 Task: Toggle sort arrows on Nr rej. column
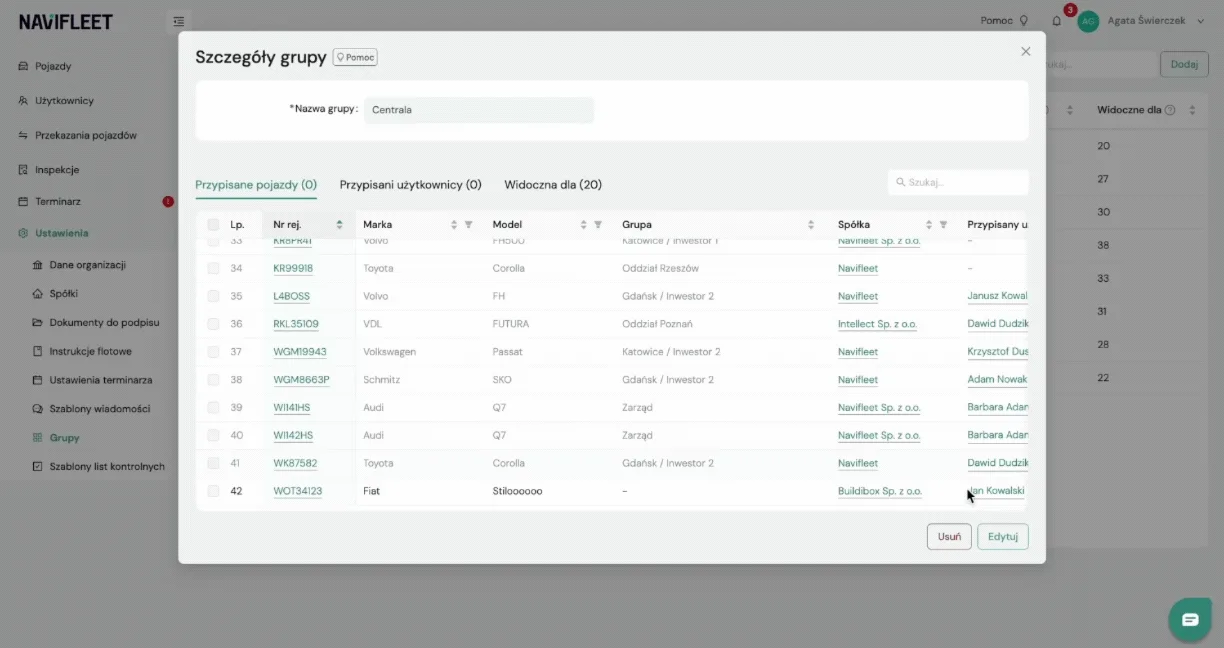tap(339, 225)
